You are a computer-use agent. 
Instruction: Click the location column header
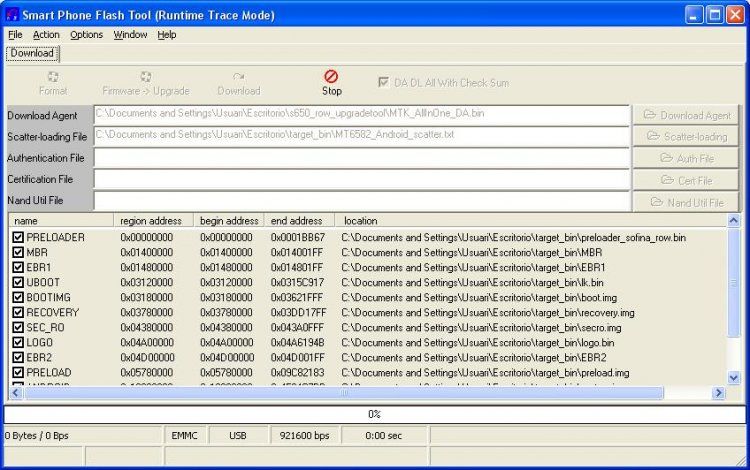click(x=530, y=220)
